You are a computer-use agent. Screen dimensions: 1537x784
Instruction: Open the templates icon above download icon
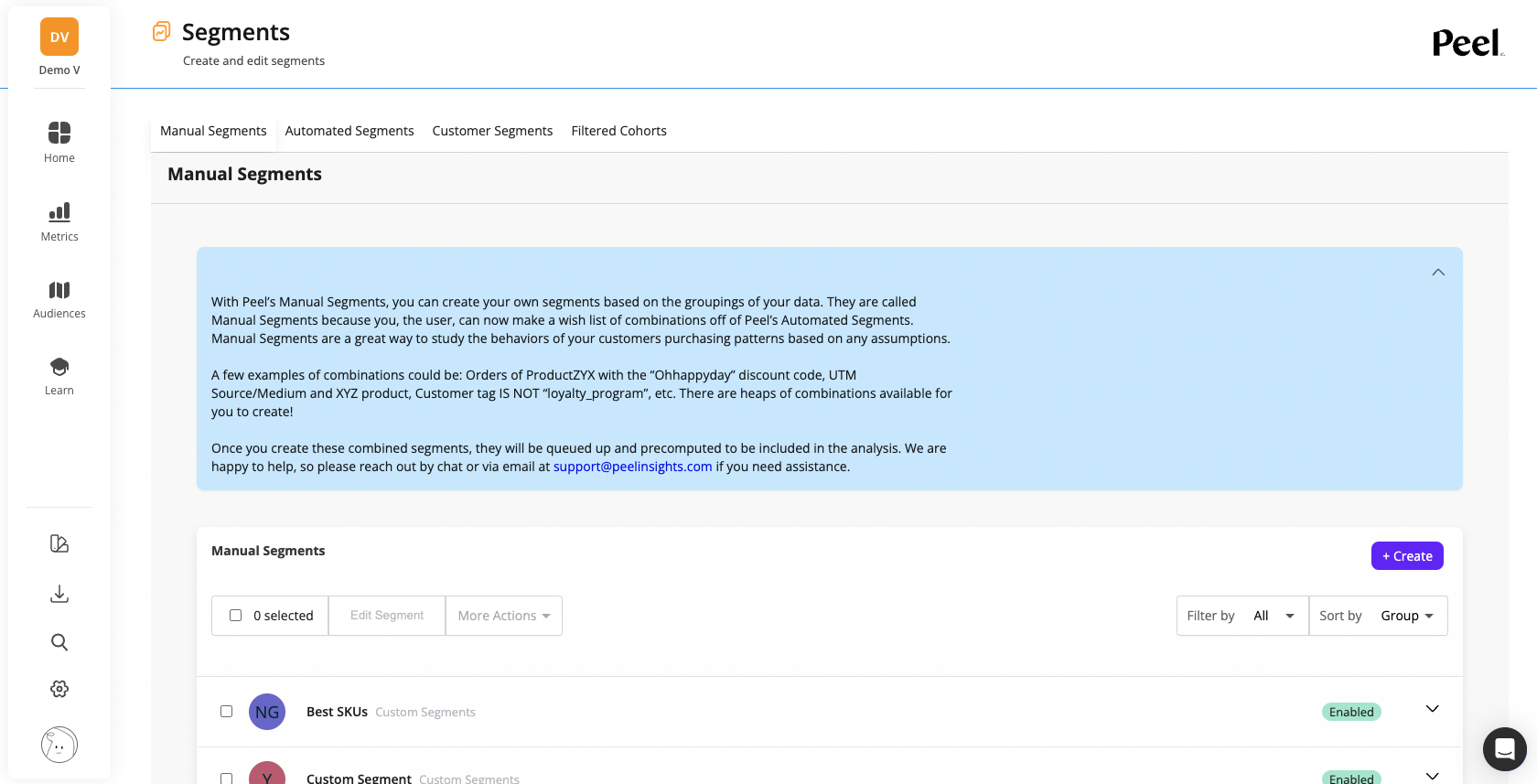point(59,543)
